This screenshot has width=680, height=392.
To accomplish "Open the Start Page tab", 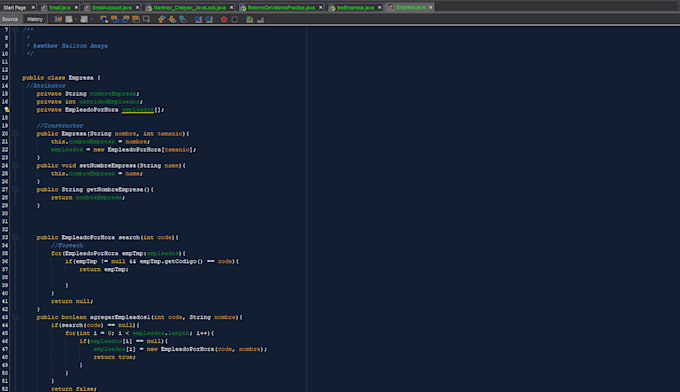I will (x=15, y=7).
